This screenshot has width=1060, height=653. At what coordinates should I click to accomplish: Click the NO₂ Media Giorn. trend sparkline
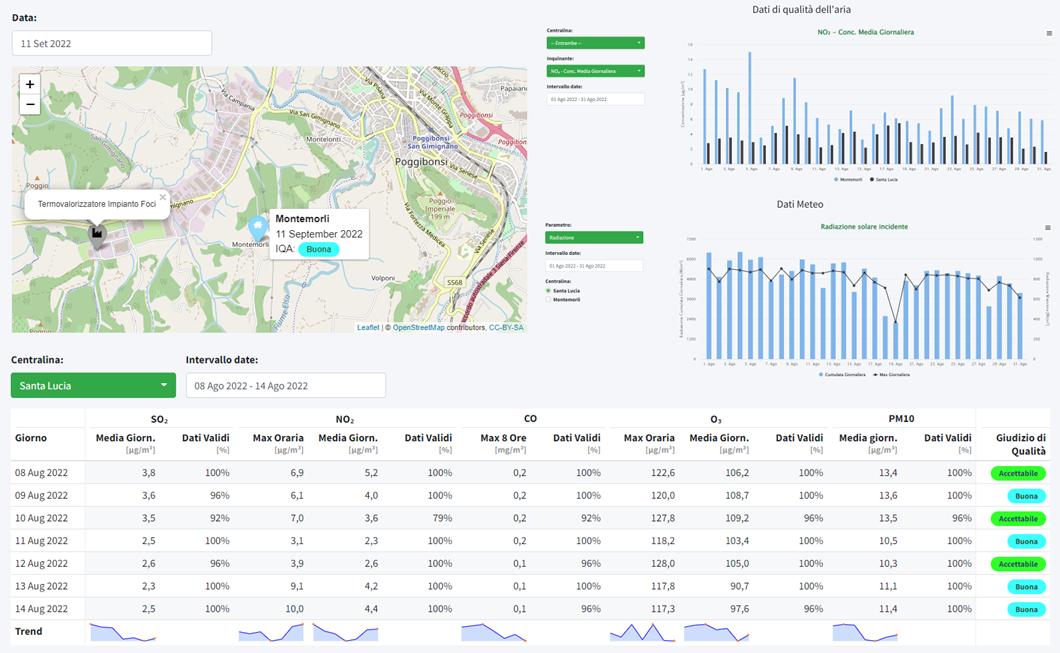pos(345,632)
